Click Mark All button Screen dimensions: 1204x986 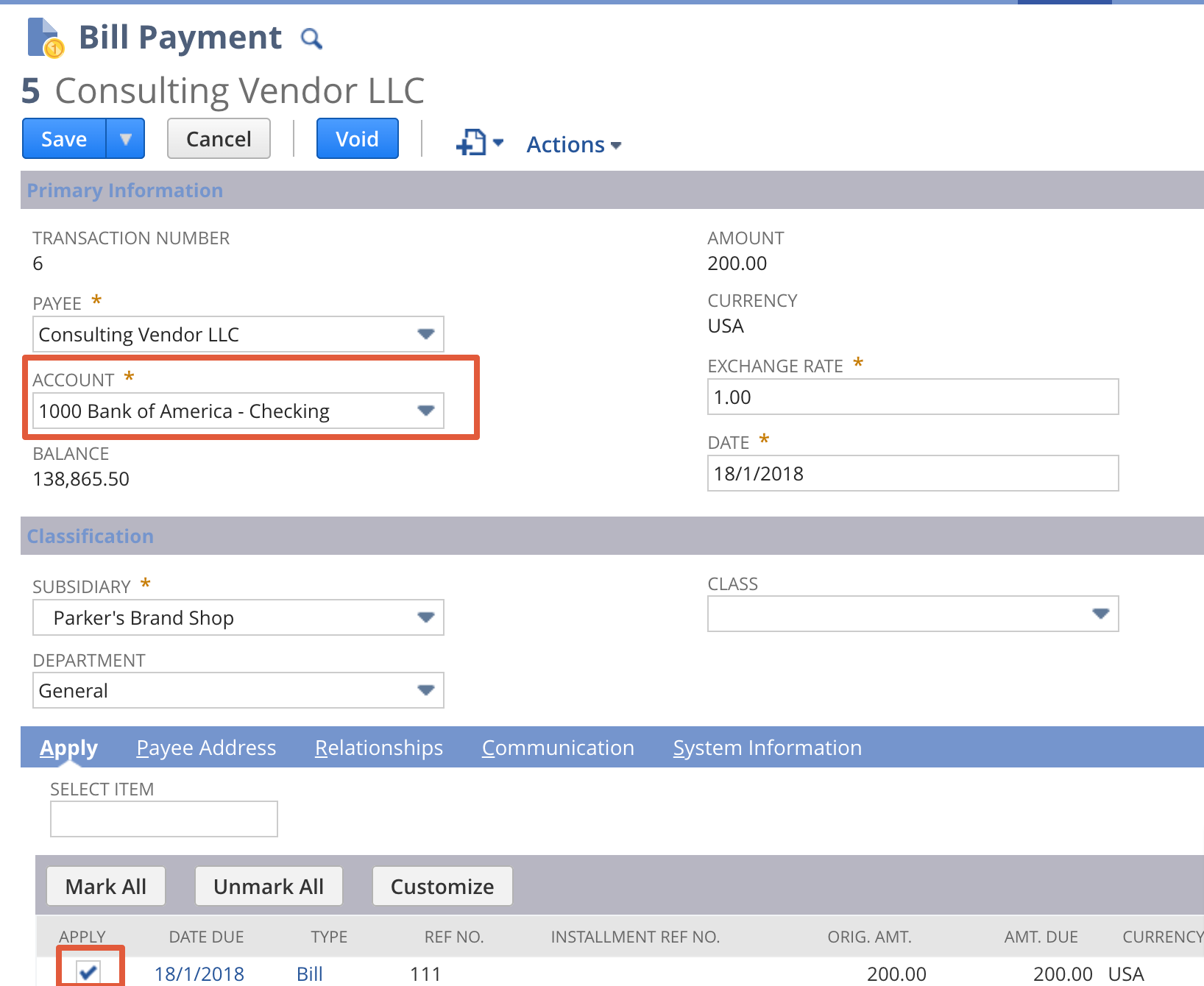click(106, 886)
